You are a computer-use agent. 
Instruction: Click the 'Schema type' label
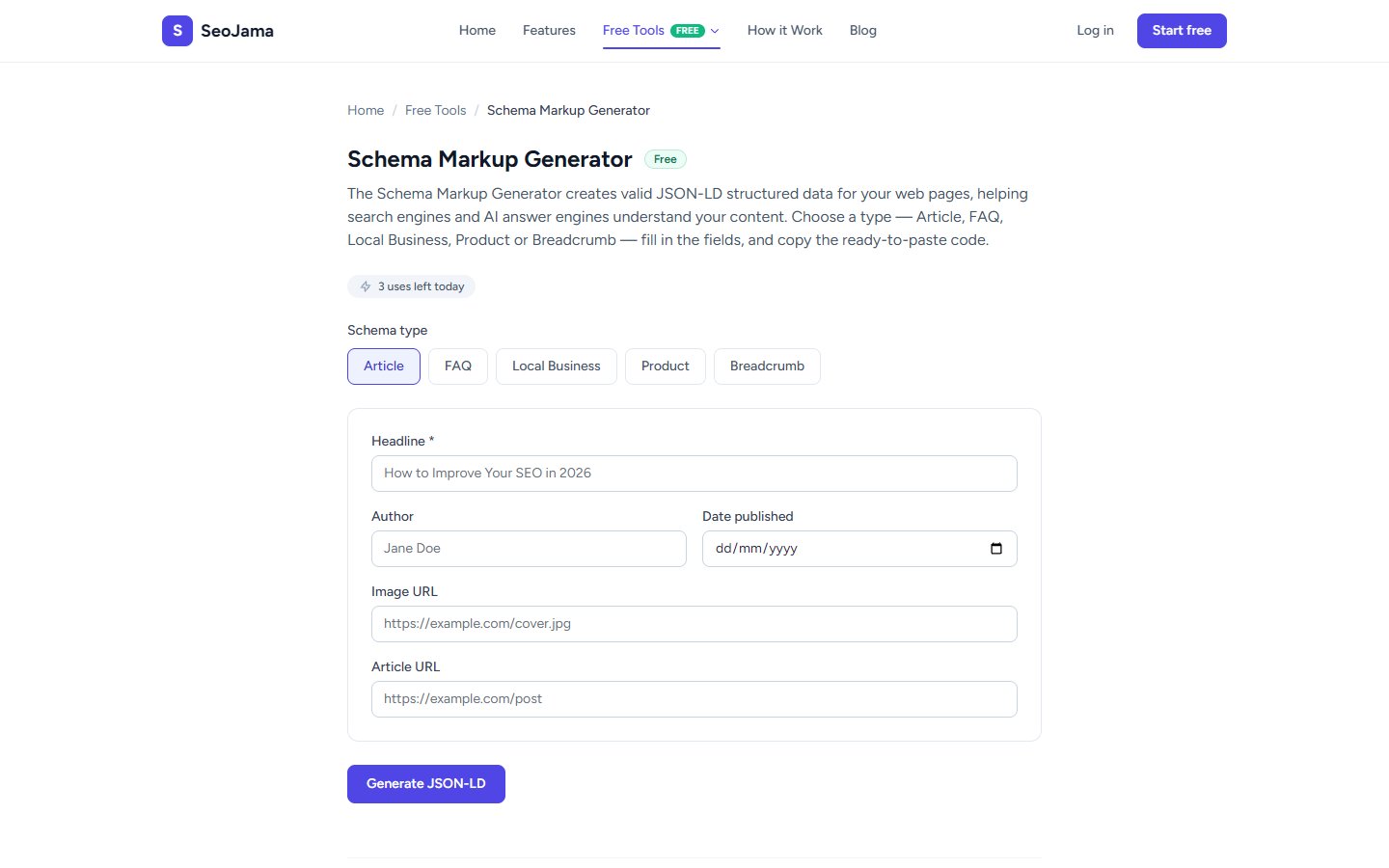coord(387,331)
